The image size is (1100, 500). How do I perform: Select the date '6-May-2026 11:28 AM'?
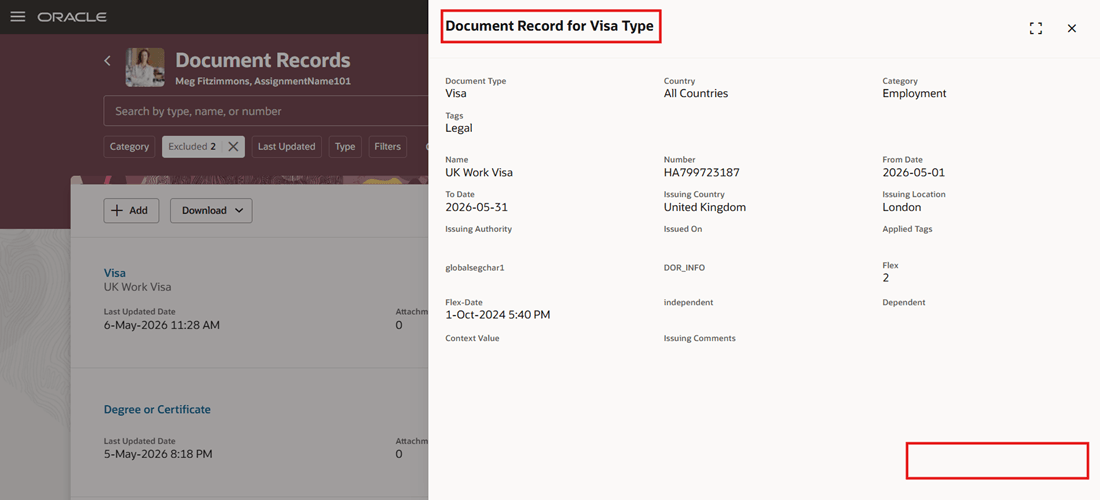pos(162,325)
